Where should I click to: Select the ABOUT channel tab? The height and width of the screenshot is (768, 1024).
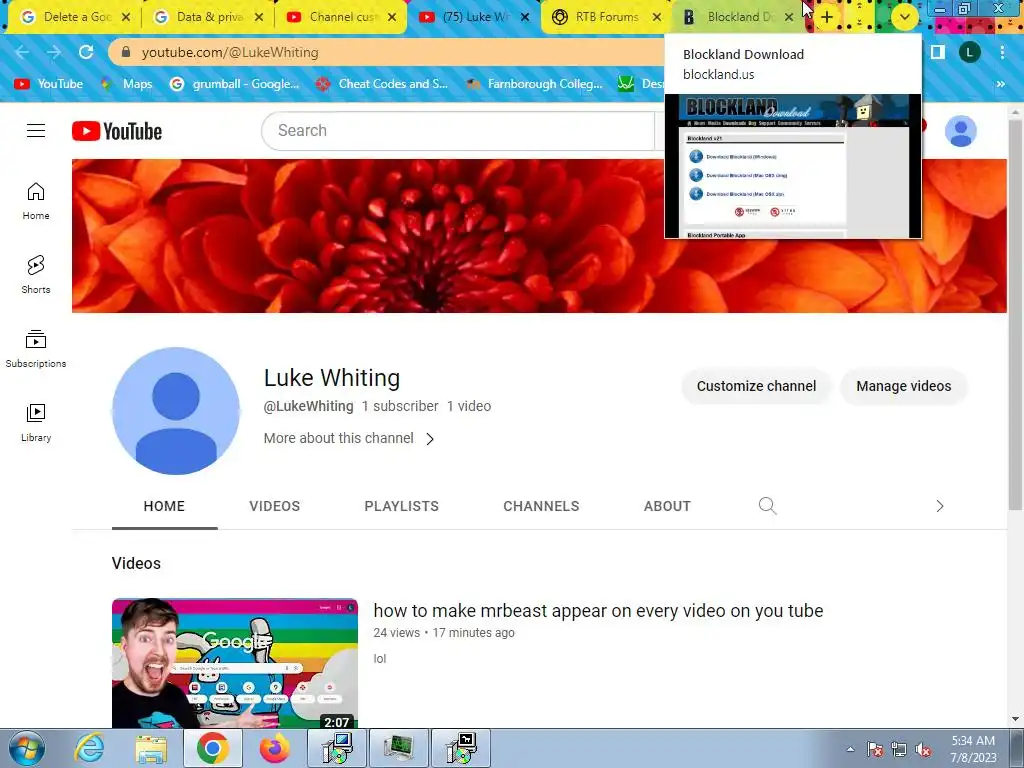[667, 506]
